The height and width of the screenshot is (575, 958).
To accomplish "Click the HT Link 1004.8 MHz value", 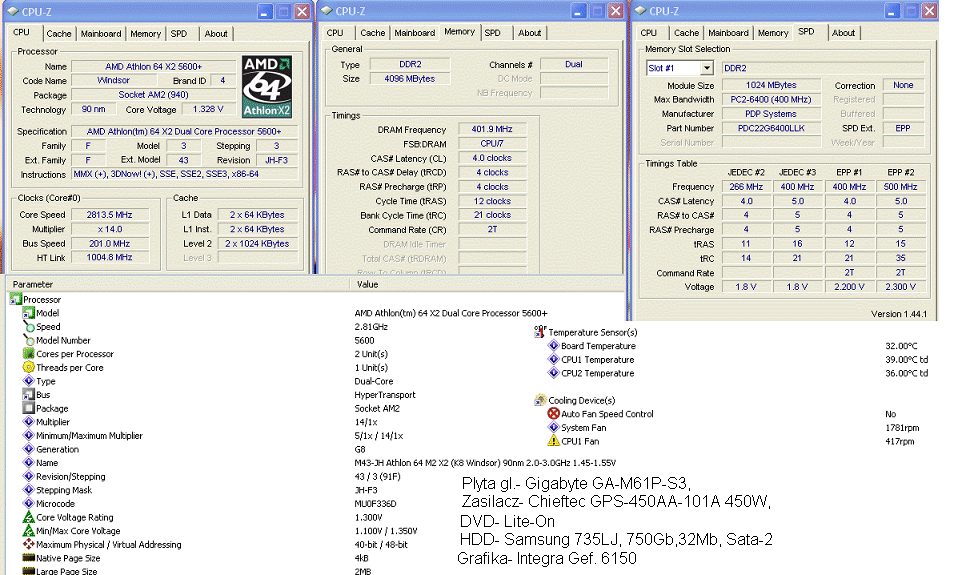I will (109, 257).
